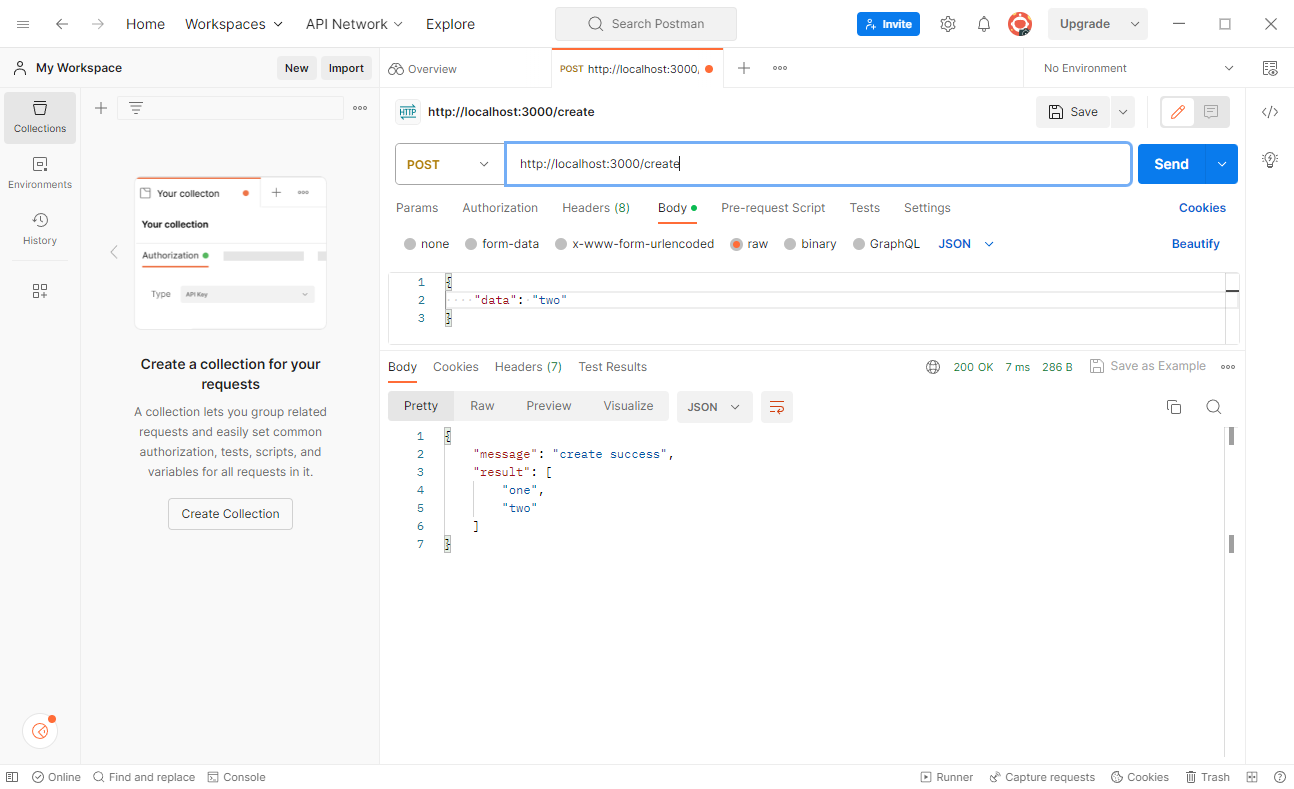Open collection options three-dot menu
This screenshot has width=1294, height=789.
(360, 108)
